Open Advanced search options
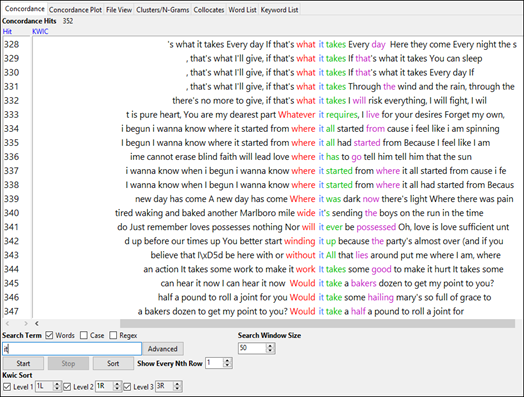Screen dimensions: 524x397 [163, 349]
